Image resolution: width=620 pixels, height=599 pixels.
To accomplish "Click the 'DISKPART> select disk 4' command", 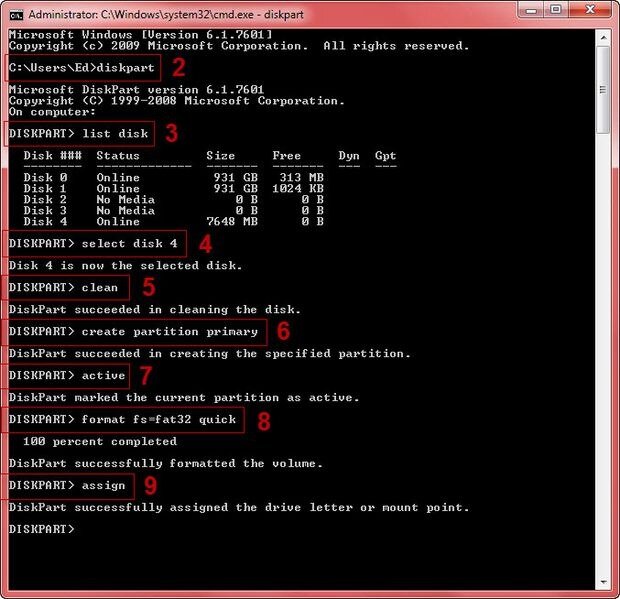I will [93, 243].
